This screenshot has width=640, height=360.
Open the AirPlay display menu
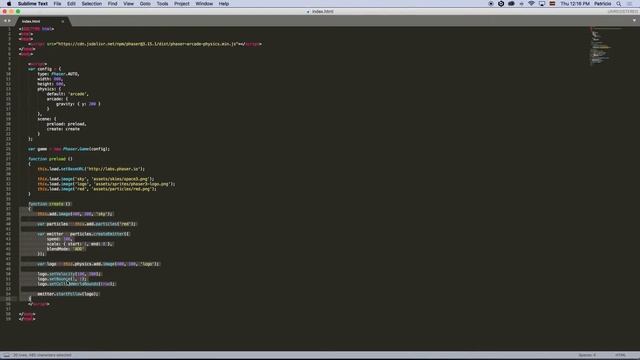(x=542, y=4)
